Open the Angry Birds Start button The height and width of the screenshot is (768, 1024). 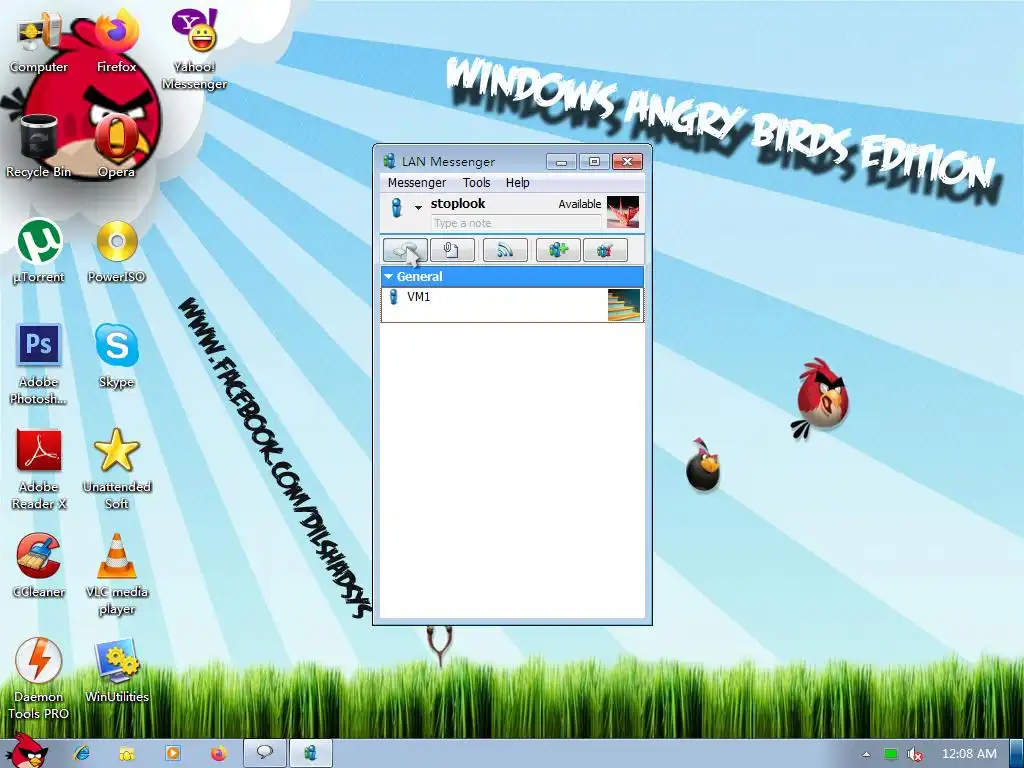tap(27, 750)
